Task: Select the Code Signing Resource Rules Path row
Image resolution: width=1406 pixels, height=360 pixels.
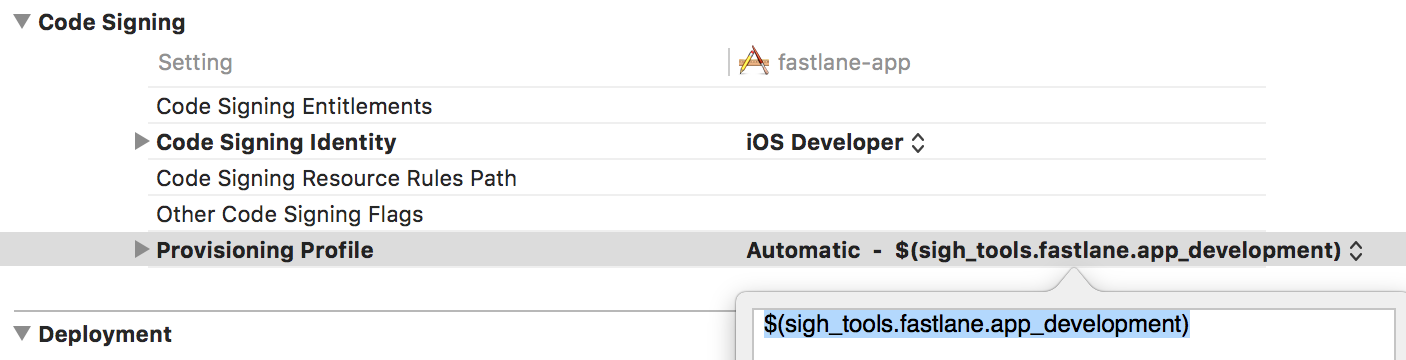Action: 707,178
